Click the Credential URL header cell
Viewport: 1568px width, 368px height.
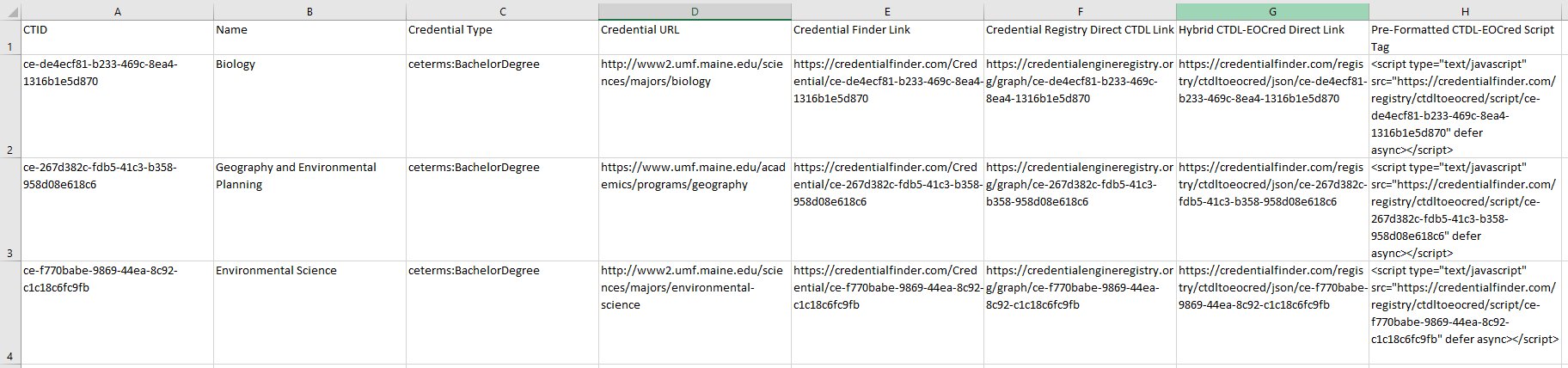coord(695,38)
